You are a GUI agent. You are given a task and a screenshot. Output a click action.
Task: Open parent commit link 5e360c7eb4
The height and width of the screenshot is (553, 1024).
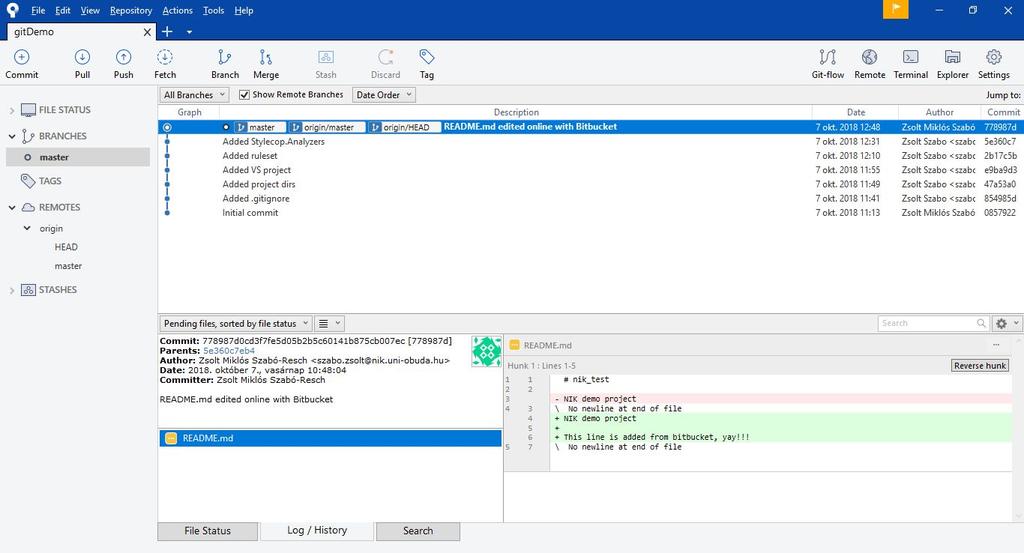point(229,351)
